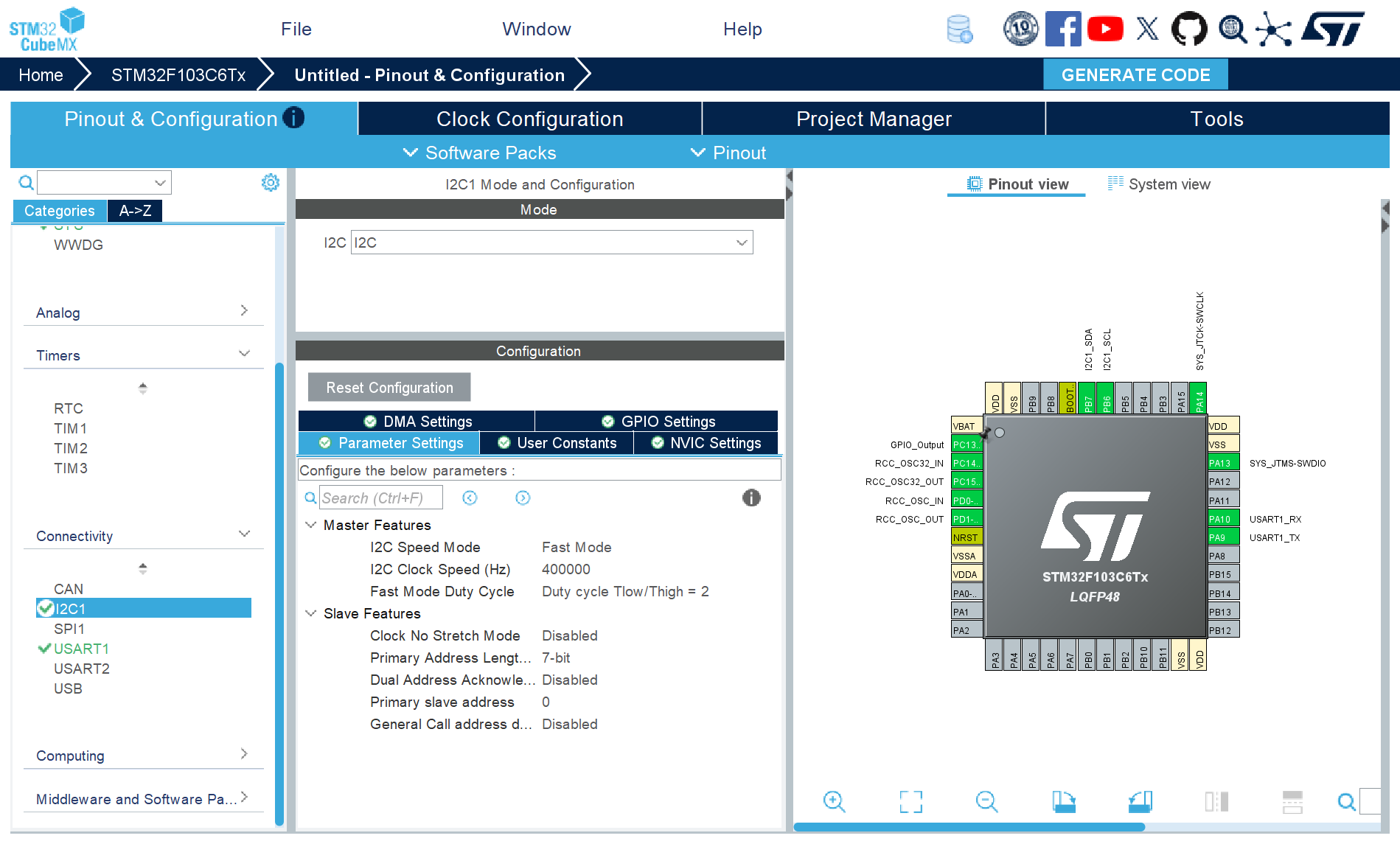Click the peripheral search magnifier icon
1400x844 pixels.
26,183
